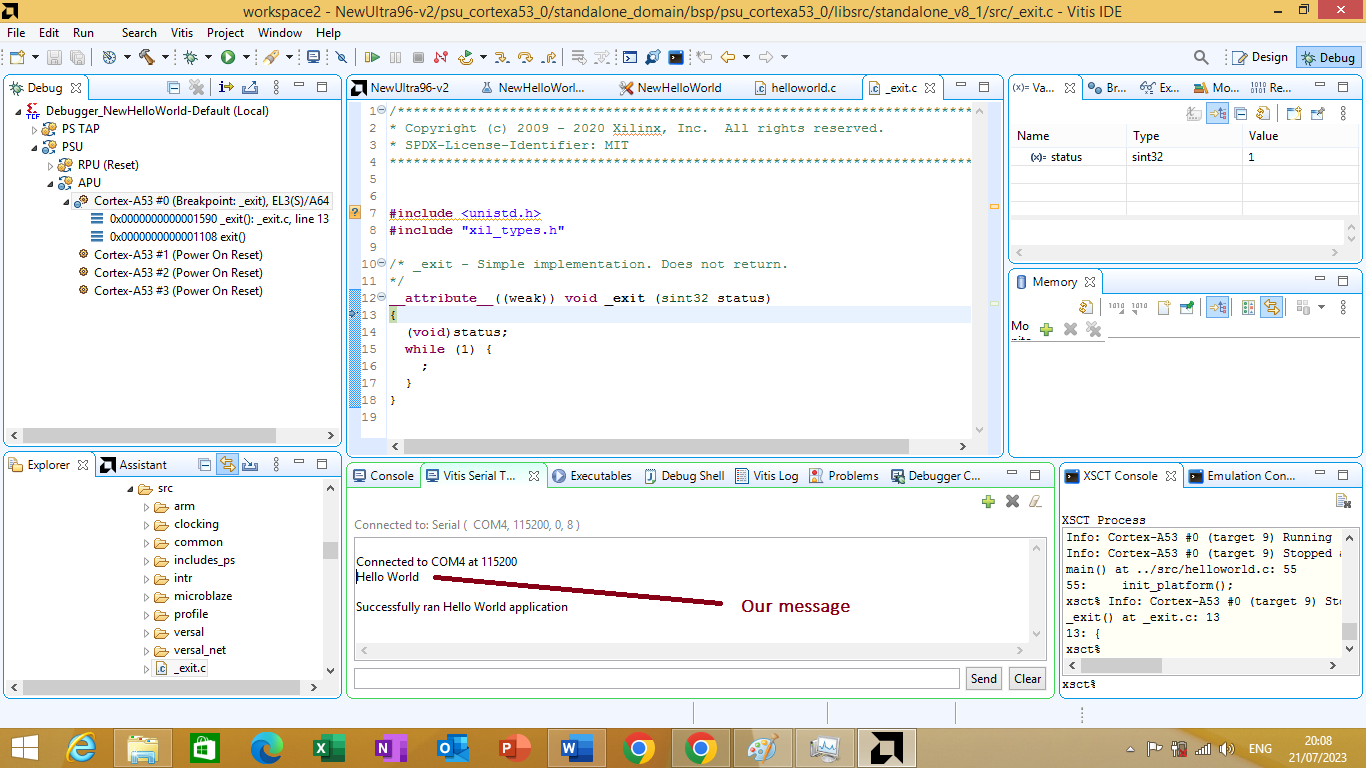Screen dimensions: 1366x768
Task: Collapse the src folder in Explorer
Action: point(130,489)
